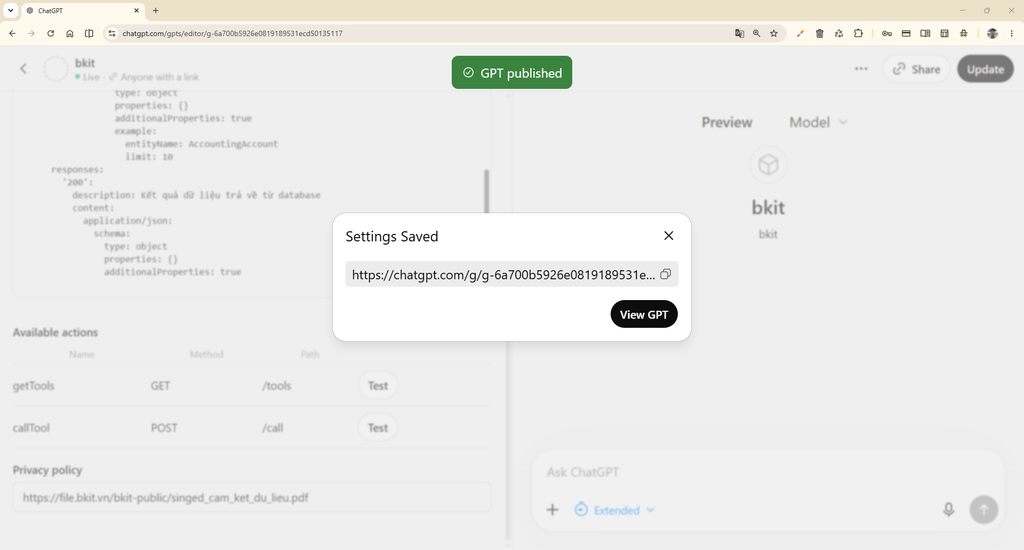Open the split-view icon beside the home button
The height and width of the screenshot is (550, 1024).
[89, 33]
